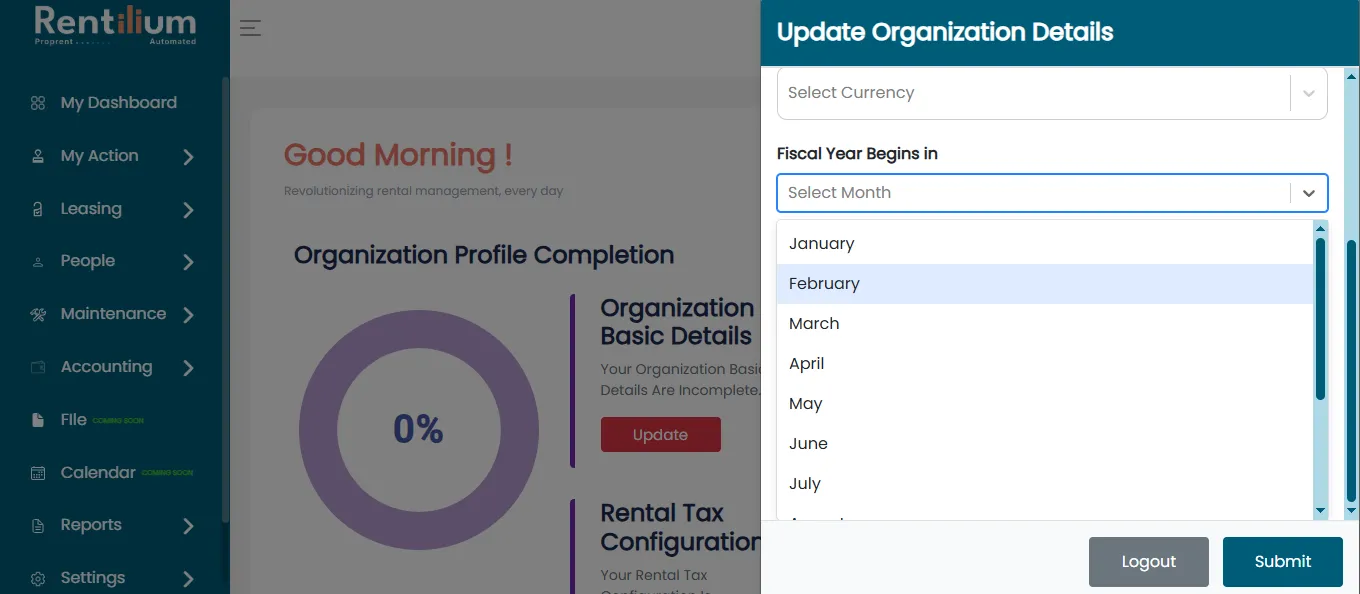Image resolution: width=1360 pixels, height=594 pixels.
Task: Expand the Reports submenu chevron
Action: [x=188, y=526]
